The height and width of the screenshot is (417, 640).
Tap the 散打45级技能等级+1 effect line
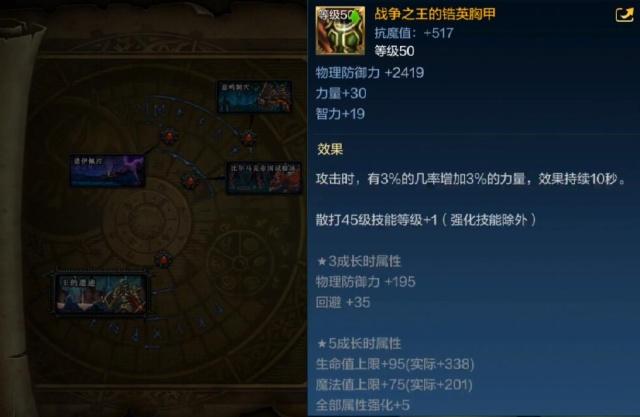[x=426, y=220]
